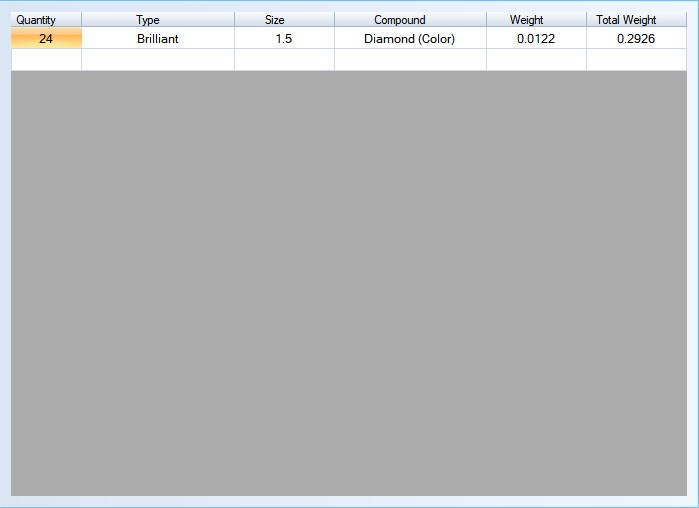This screenshot has width=699, height=508.
Task: Click the Weight column header
Action: pyautogui.click(x=527, y=20)
